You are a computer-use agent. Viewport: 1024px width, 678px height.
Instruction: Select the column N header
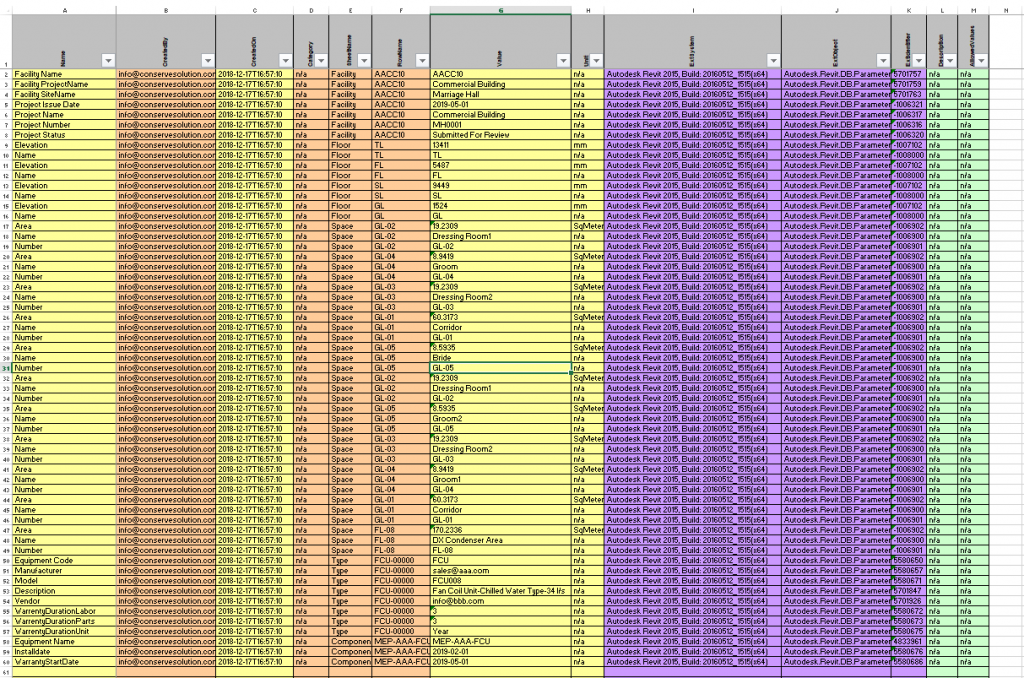(x=1005, y=11)
